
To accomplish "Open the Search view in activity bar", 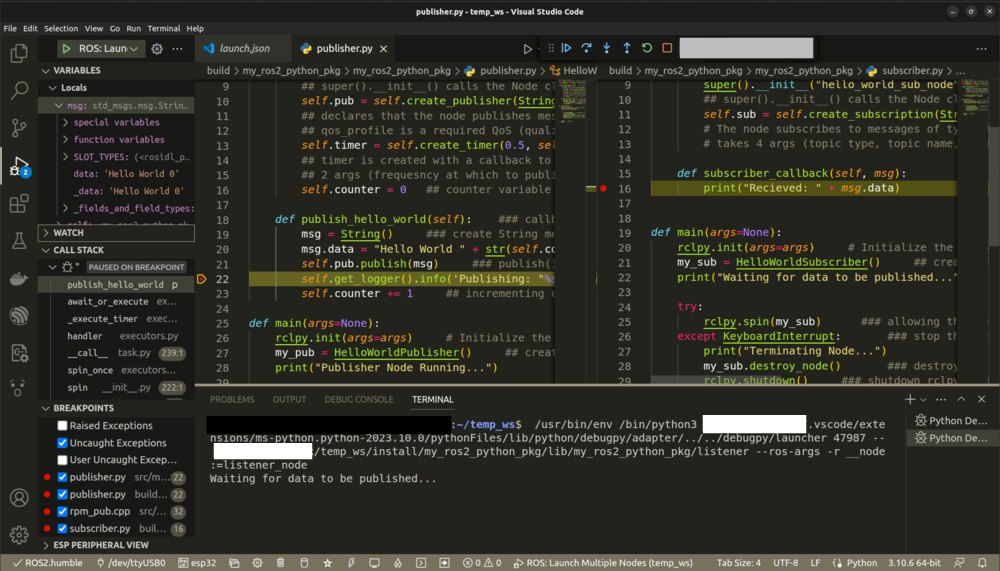I will tap(19, 91).
